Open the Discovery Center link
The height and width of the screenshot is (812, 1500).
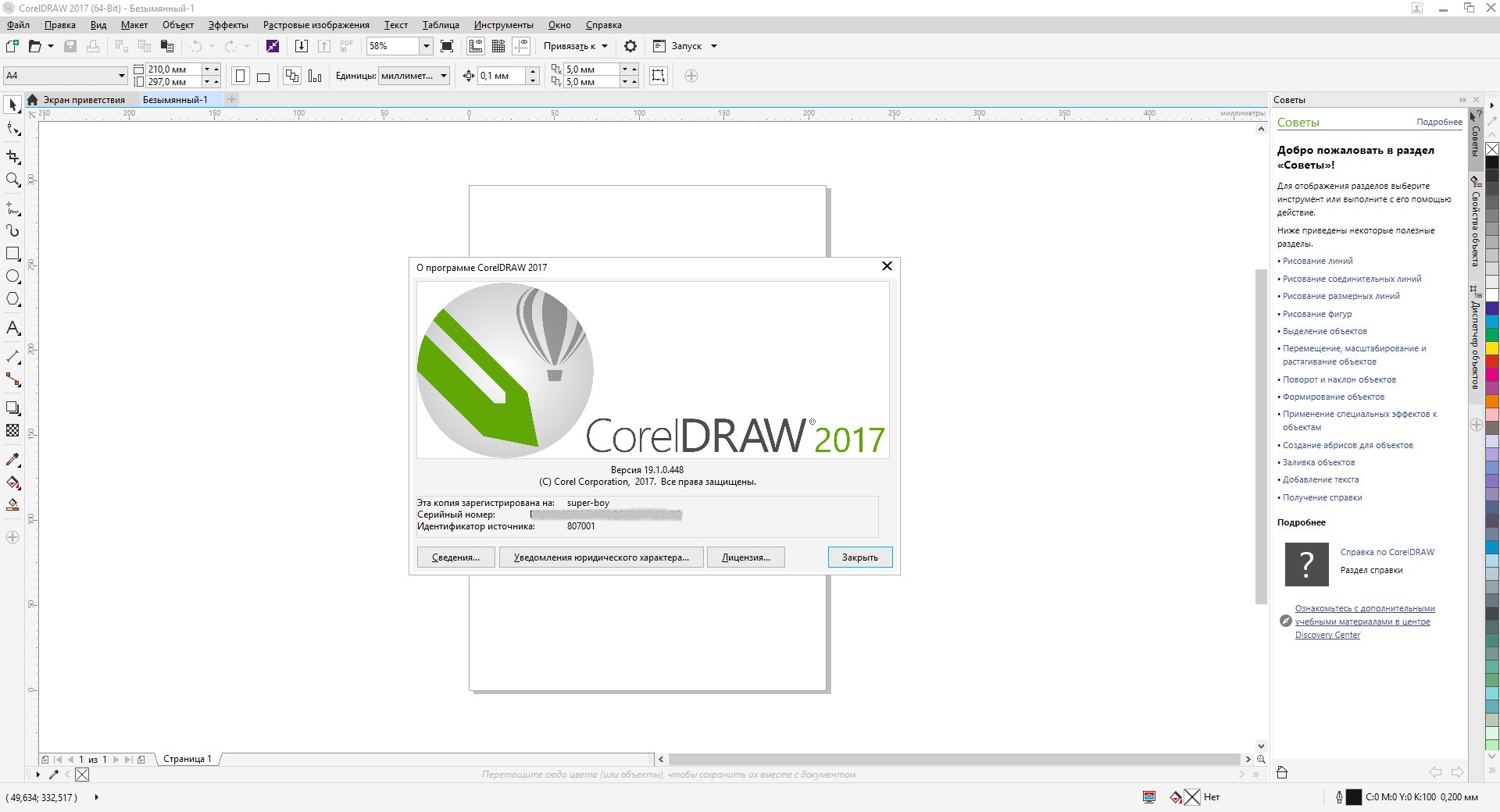pyautogui.click(x=1364, y=621)
